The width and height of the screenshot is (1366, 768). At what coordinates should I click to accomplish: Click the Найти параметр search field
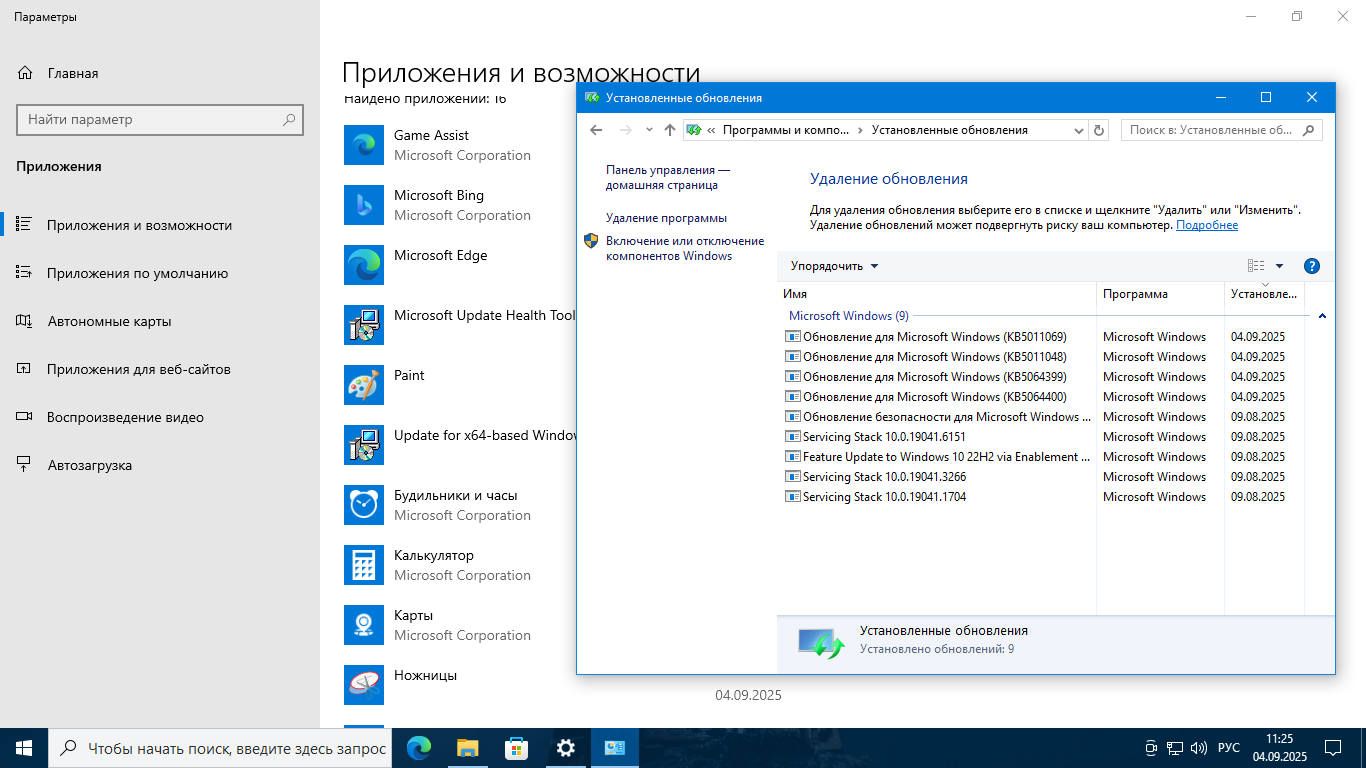(x=160, y=119)
